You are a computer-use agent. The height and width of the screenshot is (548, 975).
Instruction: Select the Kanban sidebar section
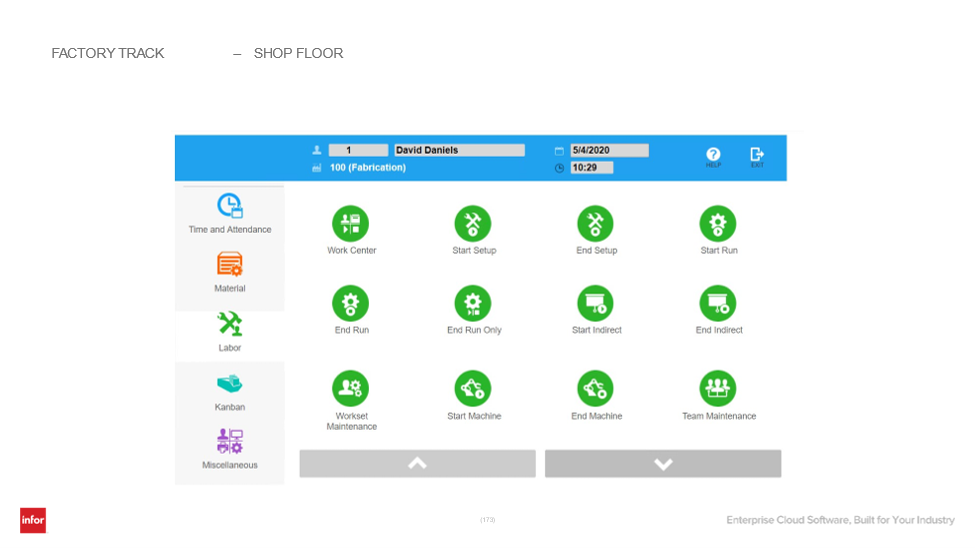(x=229, y=392)
